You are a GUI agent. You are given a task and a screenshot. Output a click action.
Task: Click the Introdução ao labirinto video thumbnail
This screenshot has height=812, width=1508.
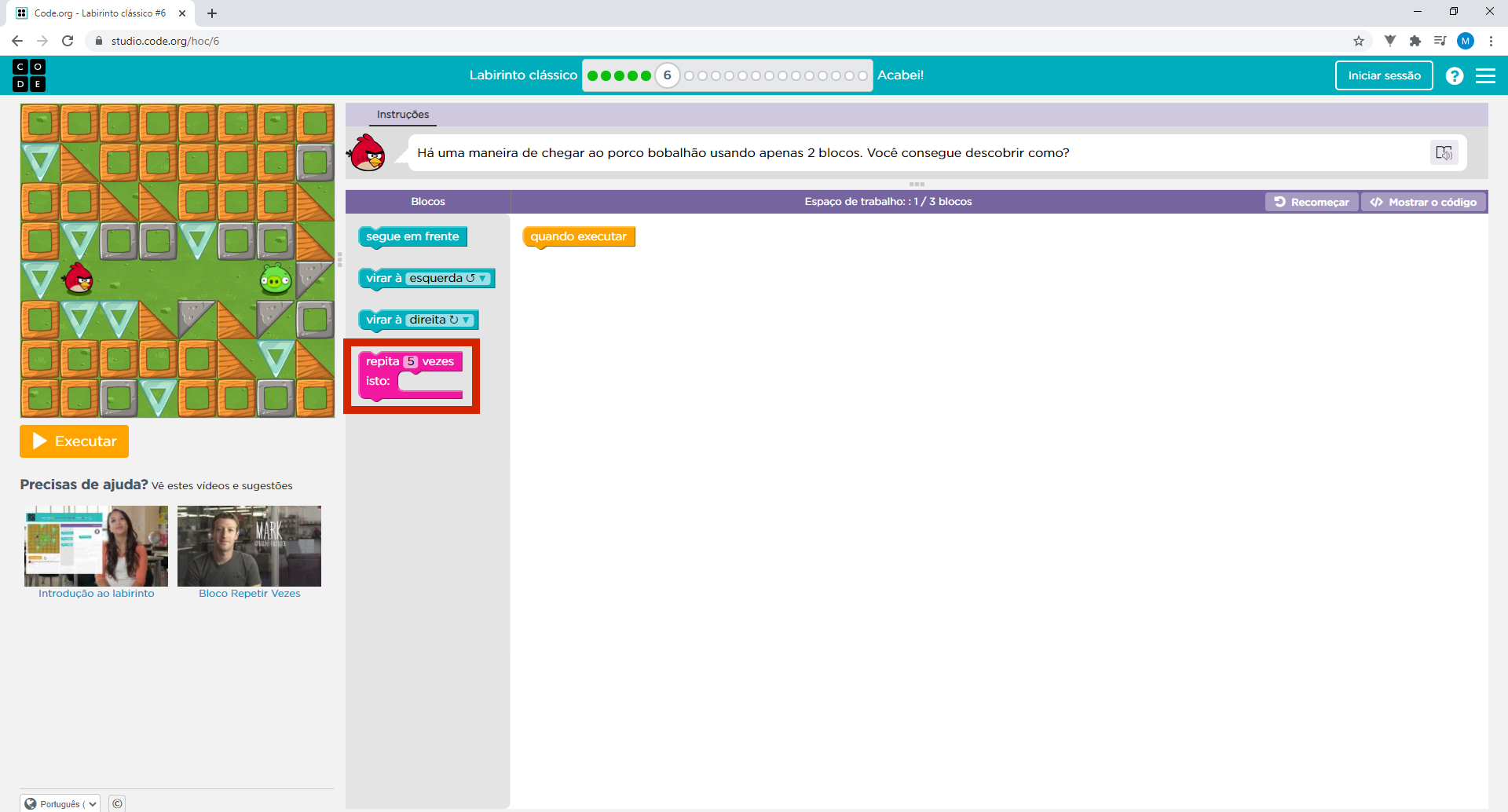point(96,546)
